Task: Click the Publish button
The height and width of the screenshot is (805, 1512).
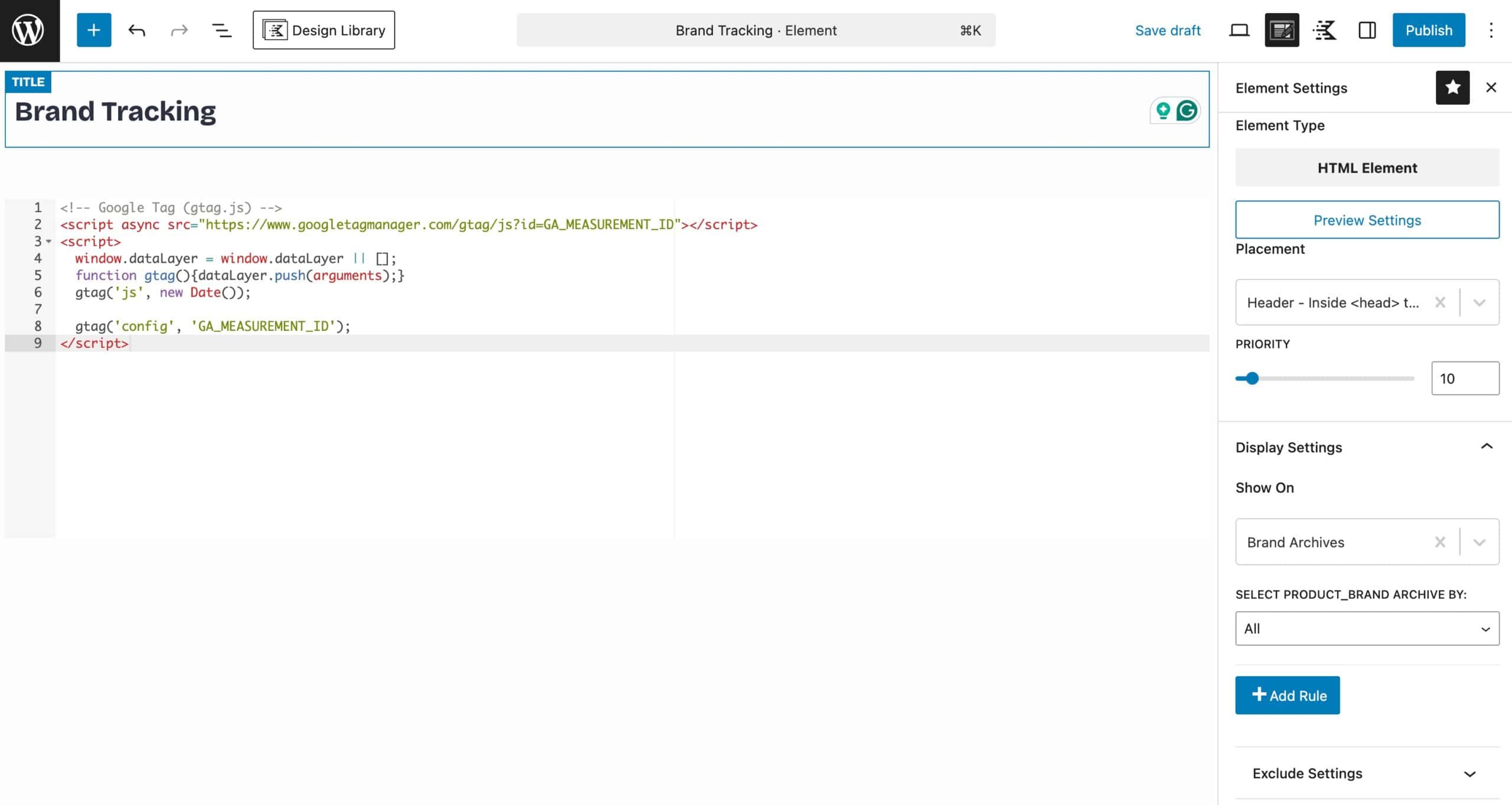Action: (1429, 30)
